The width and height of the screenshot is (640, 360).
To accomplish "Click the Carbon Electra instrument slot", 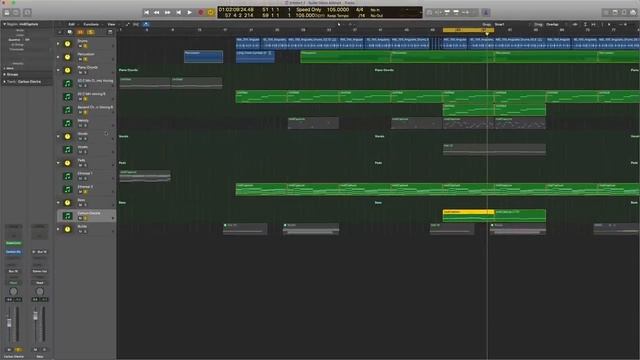I will click(x=13, y=252).
